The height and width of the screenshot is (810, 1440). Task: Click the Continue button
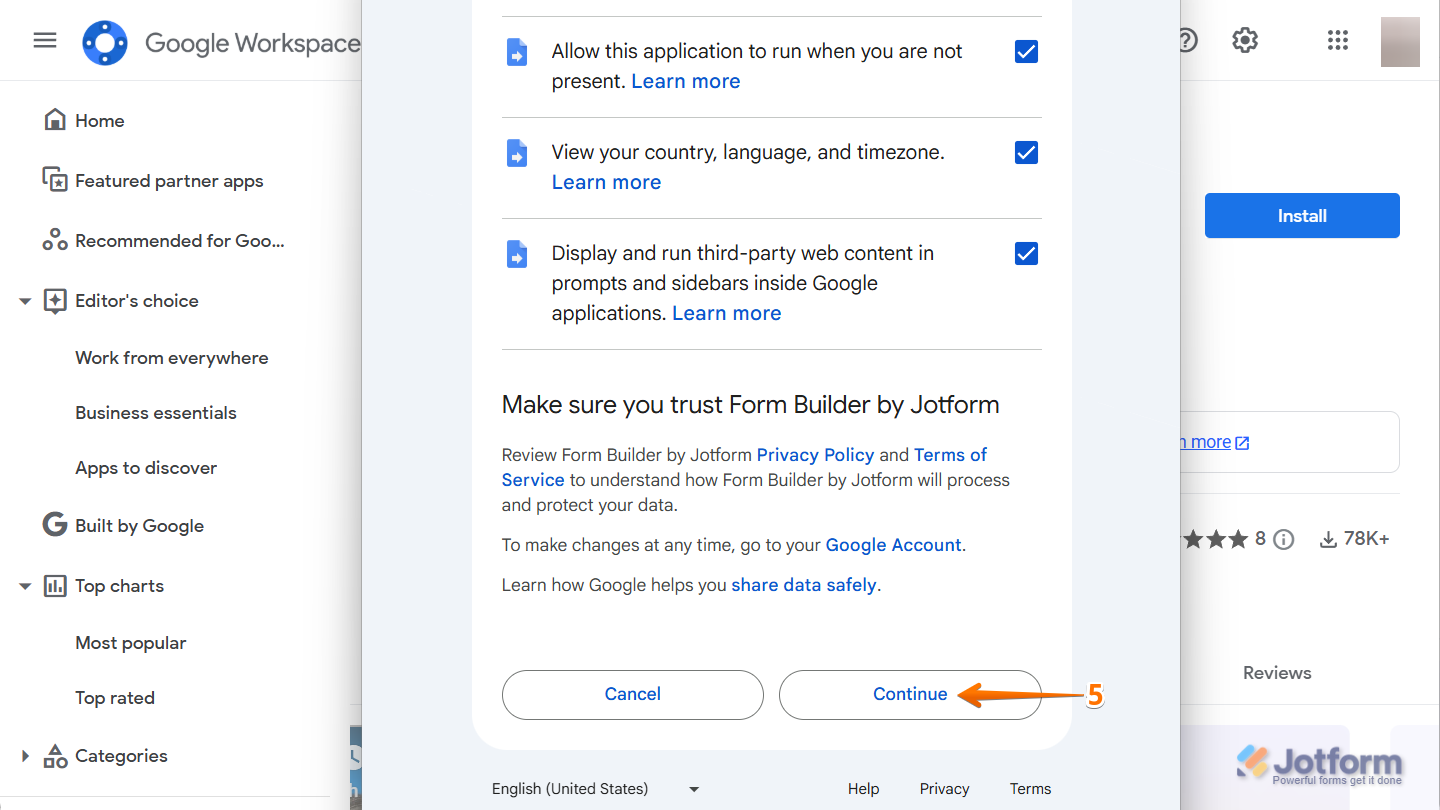click(x=909, y=694)
